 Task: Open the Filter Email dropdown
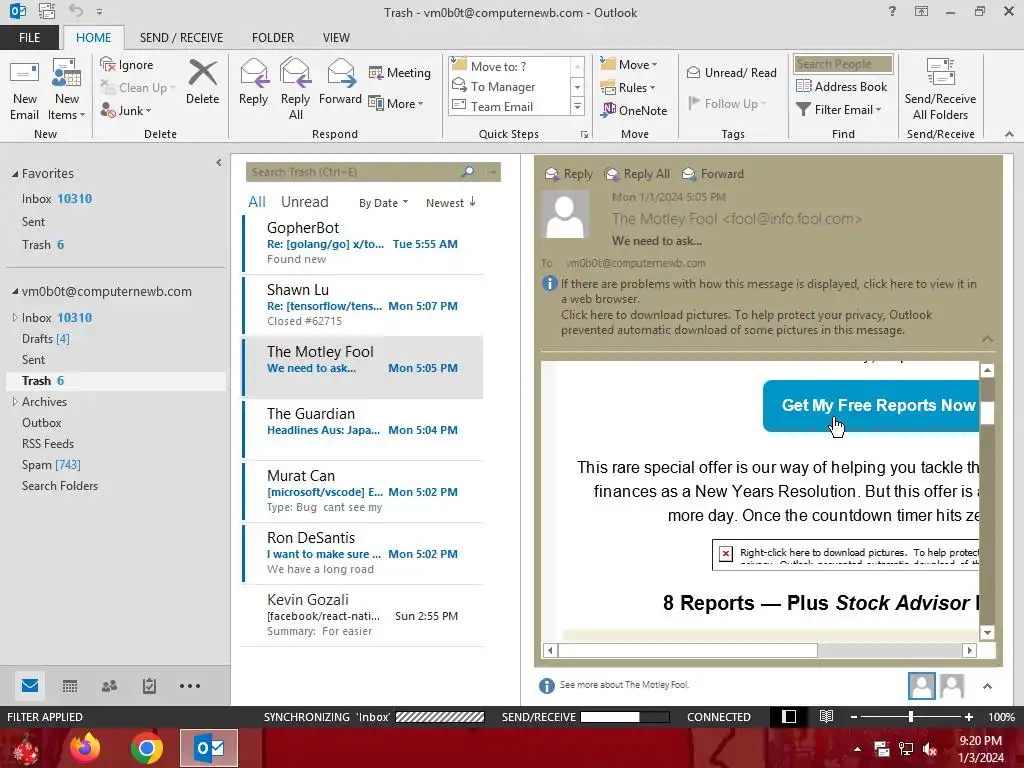click(x=839, y=110)
